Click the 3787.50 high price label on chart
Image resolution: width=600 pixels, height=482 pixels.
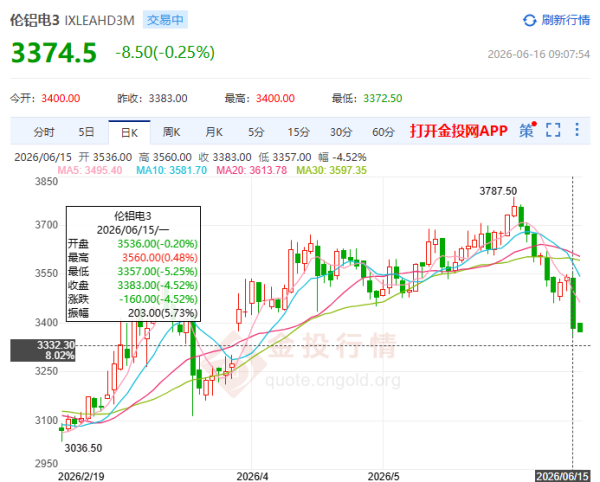pos(498,191)
